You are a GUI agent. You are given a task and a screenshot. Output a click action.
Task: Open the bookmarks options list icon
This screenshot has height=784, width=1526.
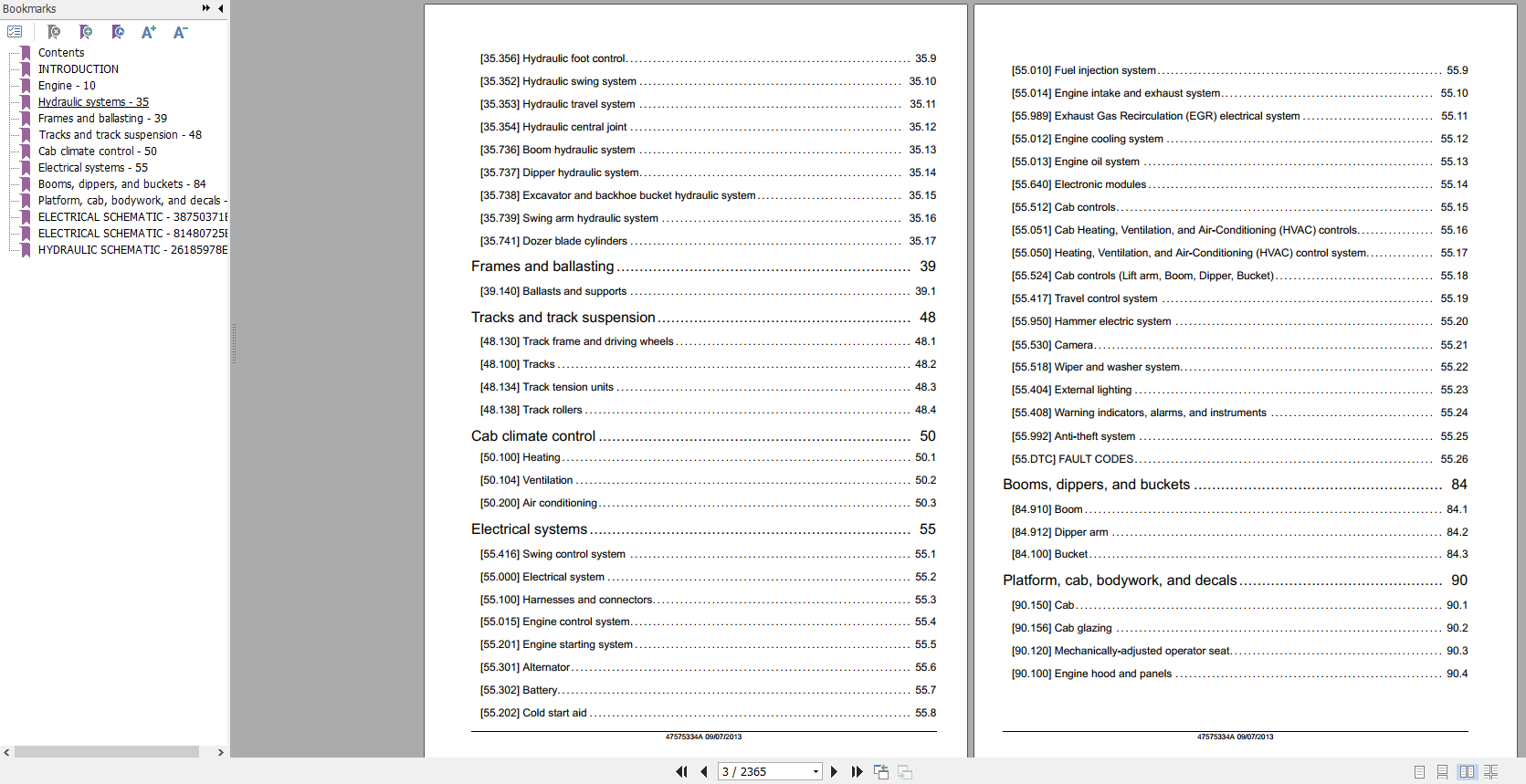15,32
